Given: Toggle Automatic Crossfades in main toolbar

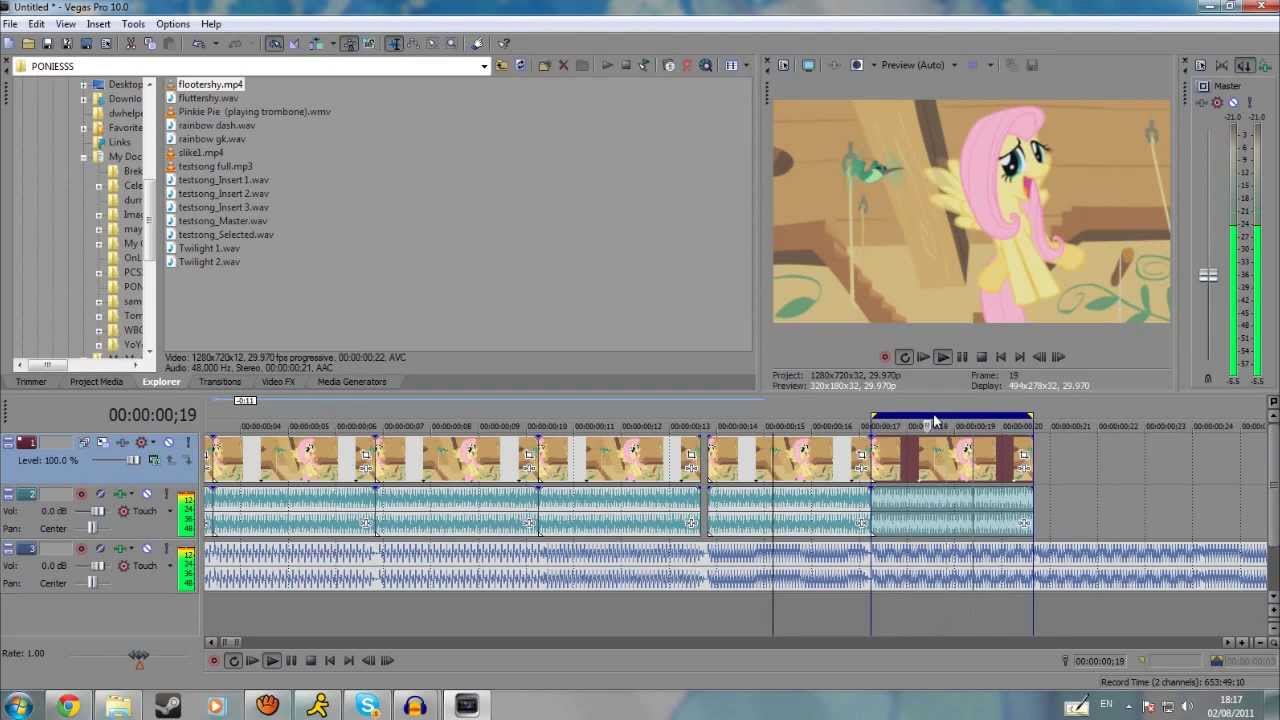Looking at the screenshot, I should pos(294,43).
